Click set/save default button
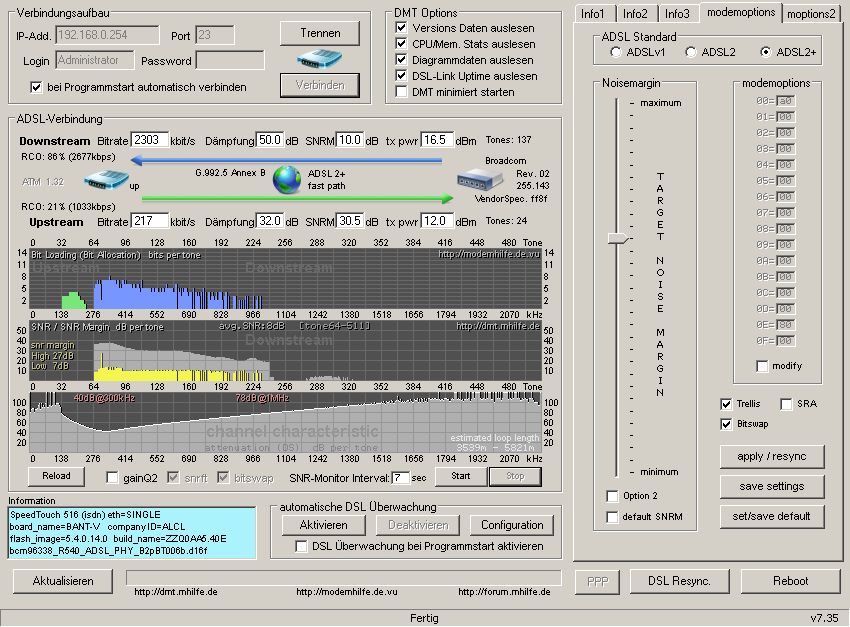850x627 pixels. pos(772,516)
